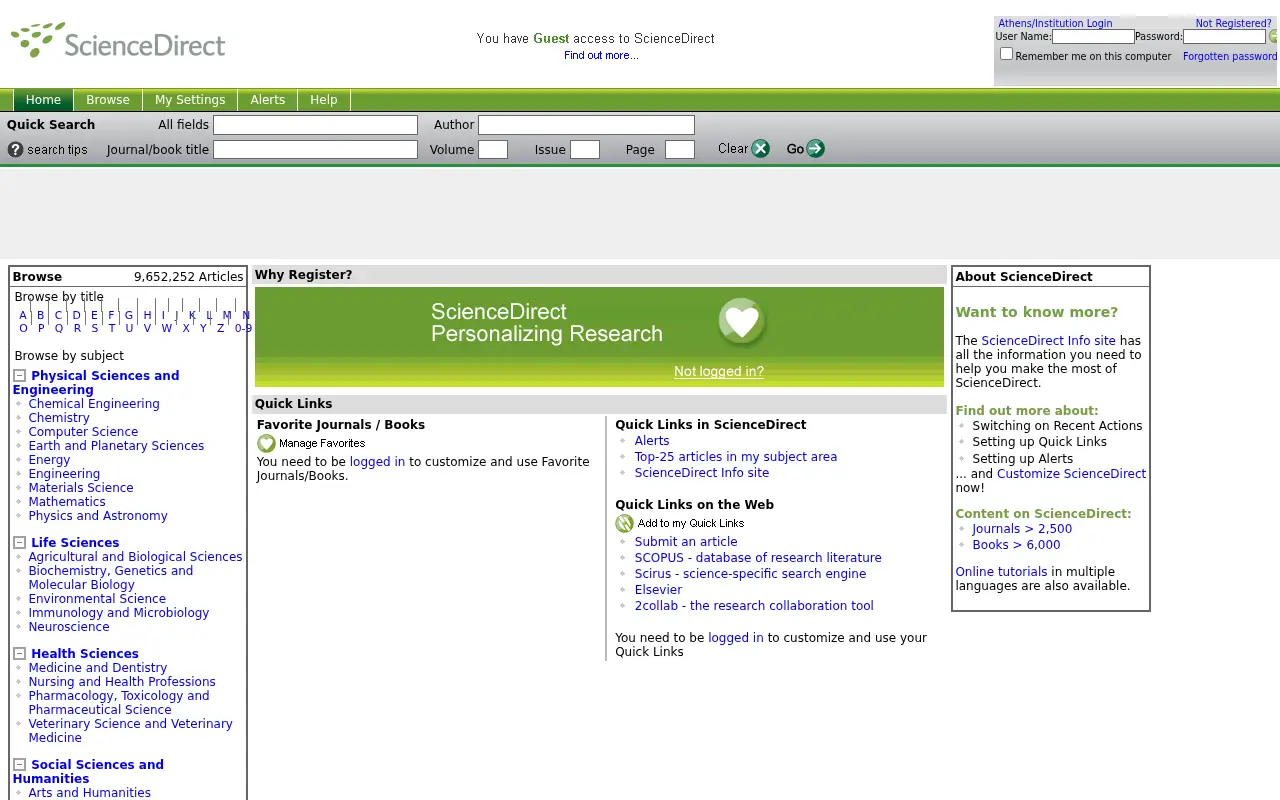This screenshot has width=1280, height=800.
Task: Go to the Home tab
Action: pos(43,100)
